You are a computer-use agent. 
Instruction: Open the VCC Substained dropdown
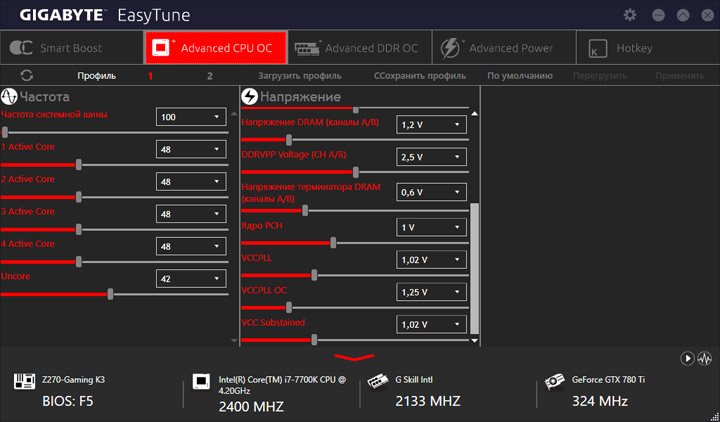click(431, 324)
